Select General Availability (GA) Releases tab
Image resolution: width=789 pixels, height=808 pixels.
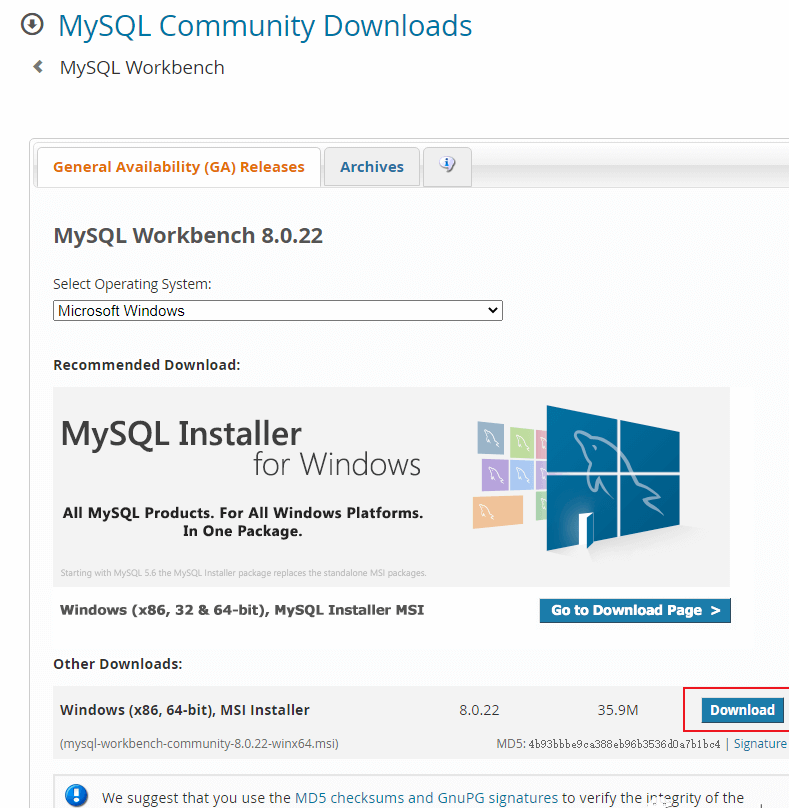(179, 167)
